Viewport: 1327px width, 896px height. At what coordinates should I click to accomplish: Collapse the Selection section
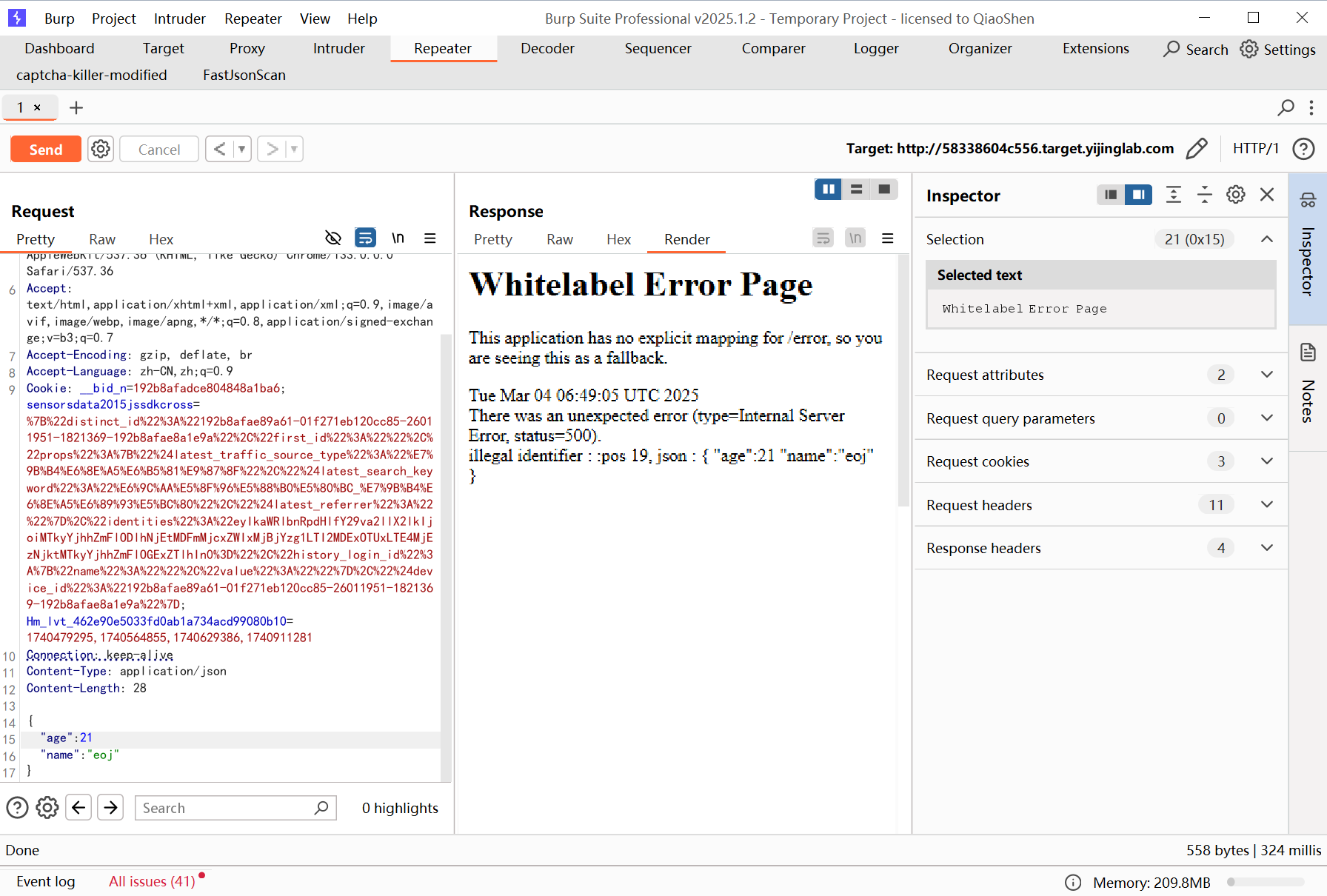tap(1267, 239)
